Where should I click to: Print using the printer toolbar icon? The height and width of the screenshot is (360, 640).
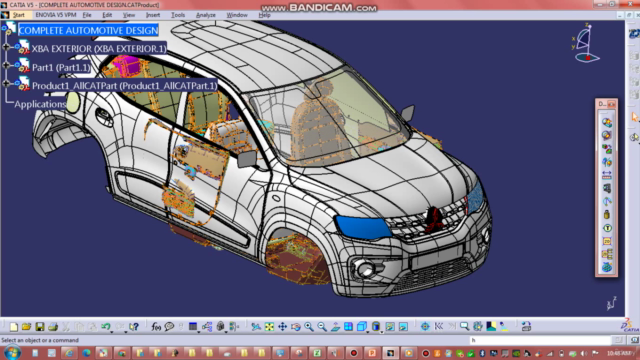coord(53,327)
